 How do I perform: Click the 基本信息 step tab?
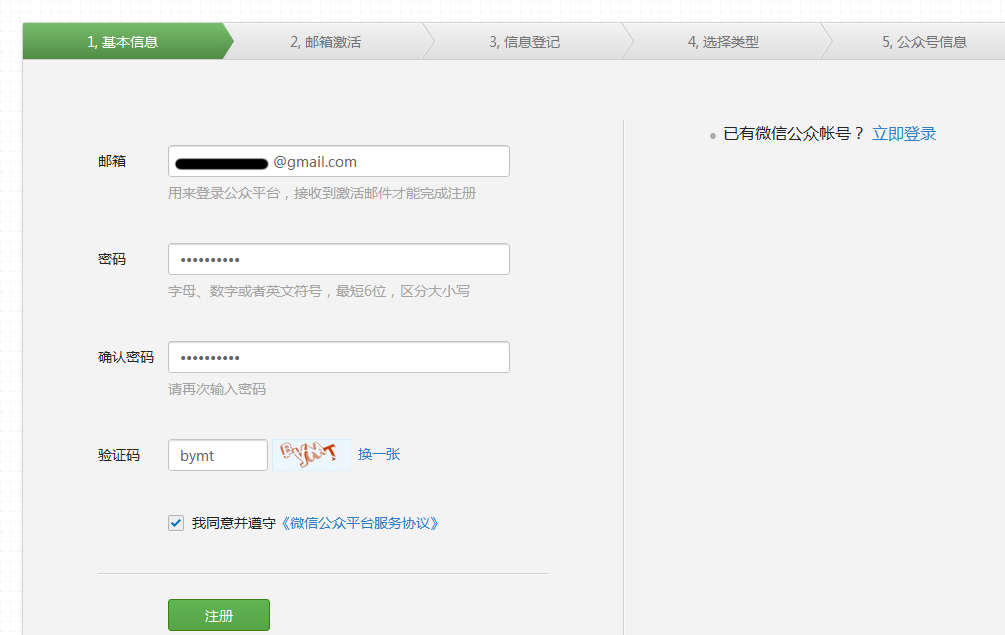click(x=122, y=42)
